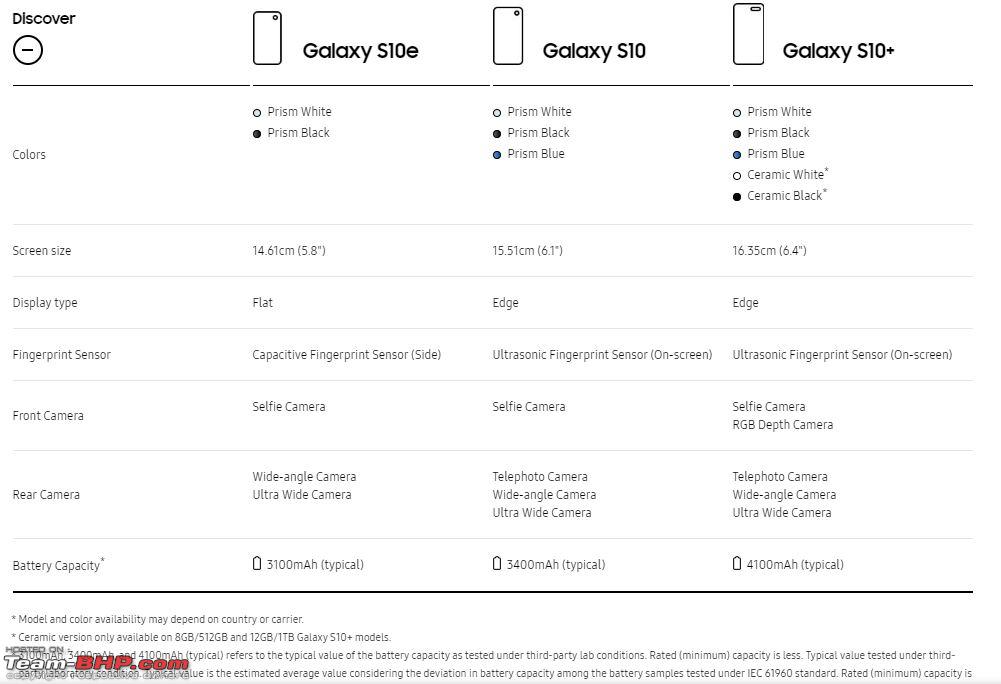Click the Galaxy S10 heading
Image resolution: width=1001 pixels, height=684 pixels.
pos(594,50)
